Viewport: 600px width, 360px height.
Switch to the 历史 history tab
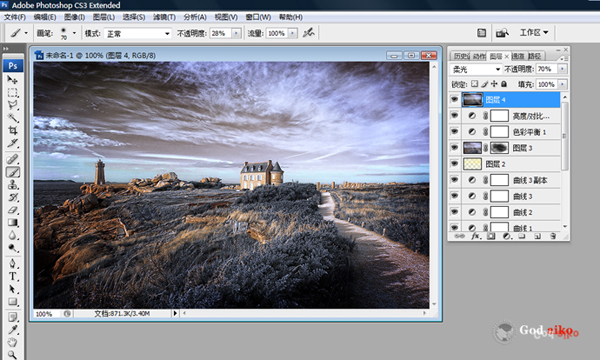coord(461,56)
